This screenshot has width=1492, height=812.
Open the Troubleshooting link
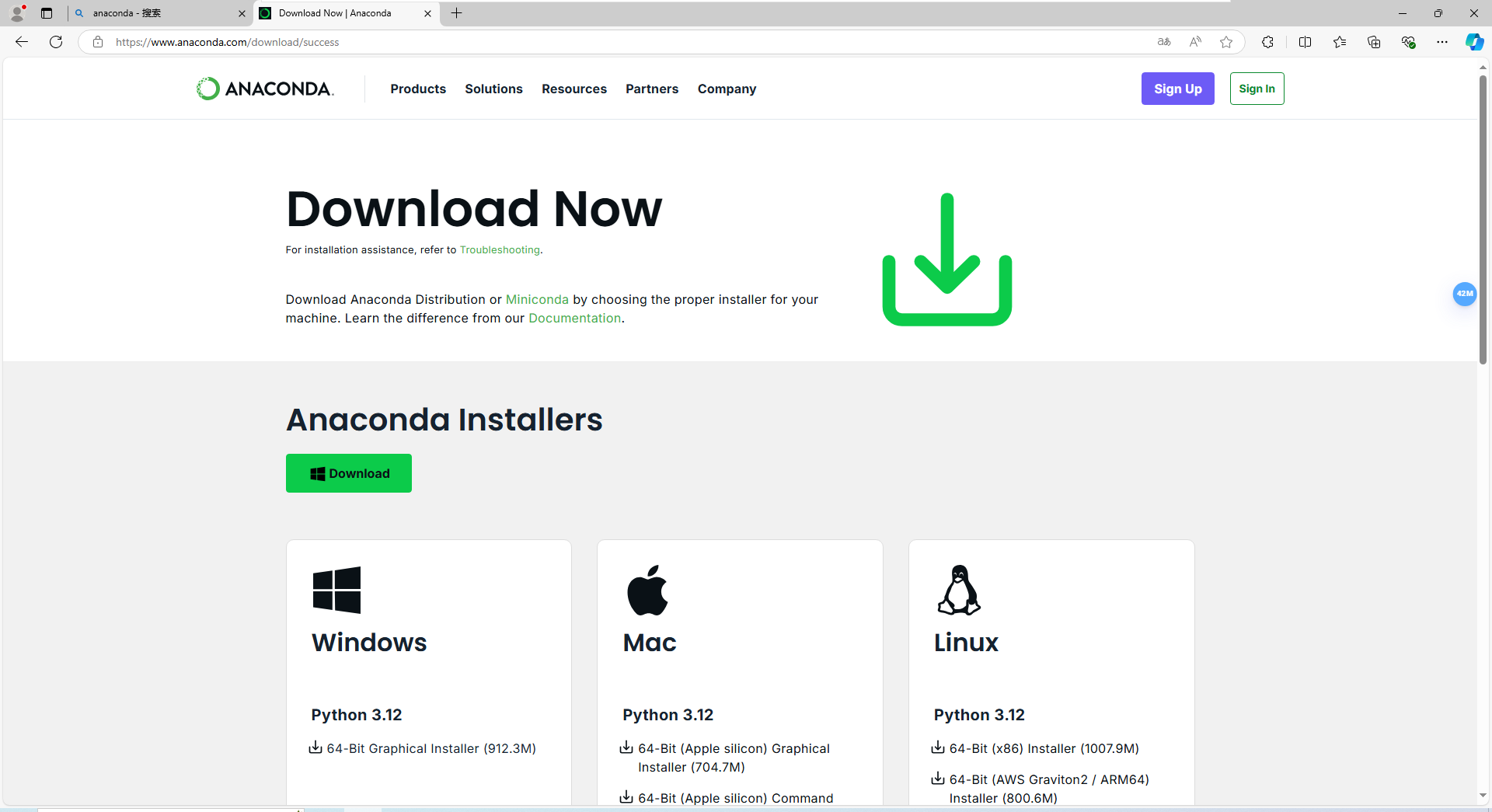point(500,250)
